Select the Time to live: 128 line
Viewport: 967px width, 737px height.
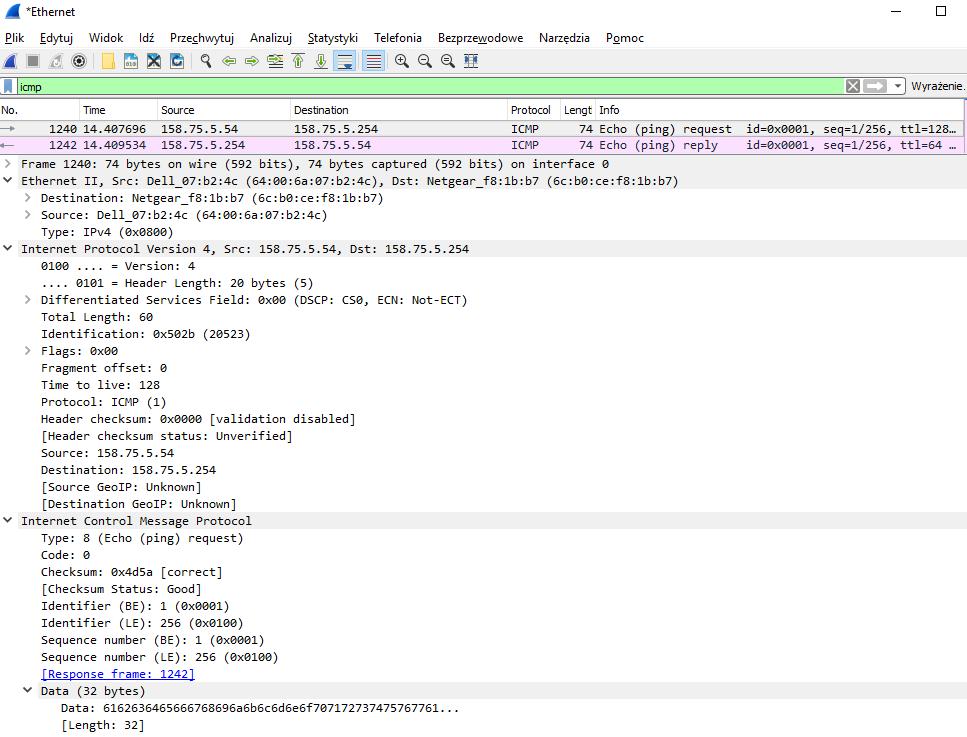101,385
